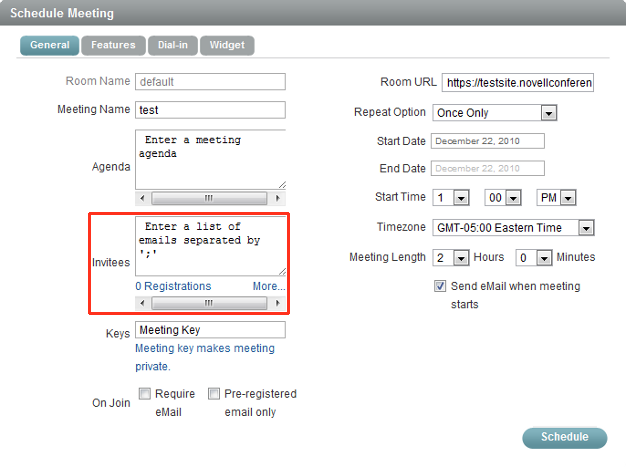Expand the Timezone dropdown
Viewport: 626px width, 467px height.
514,228
